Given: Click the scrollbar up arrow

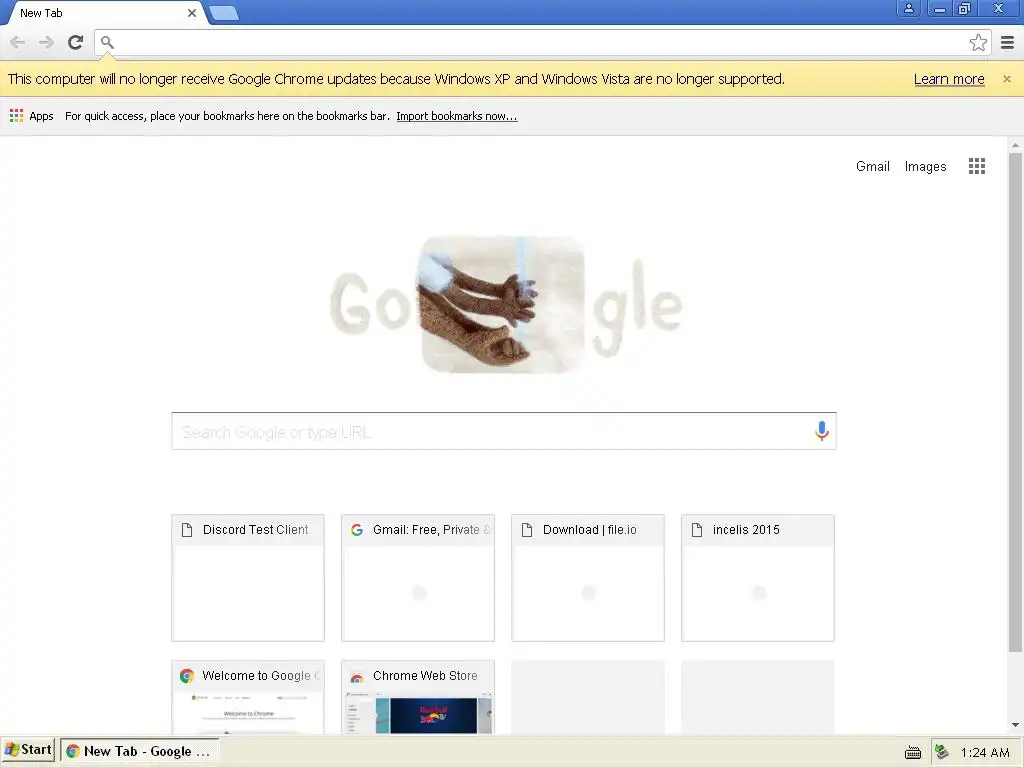Looking at the screenshot, I should pyautogui.click(x=1015, y=144).
